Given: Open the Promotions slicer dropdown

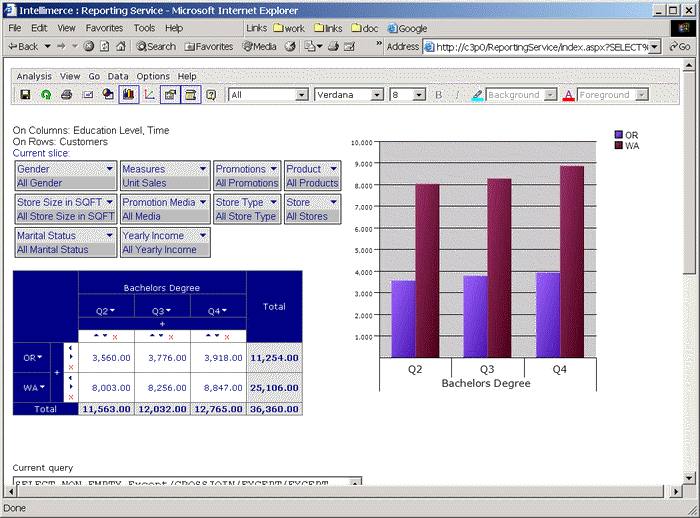Looking at the screenshot, I should 274,169.
